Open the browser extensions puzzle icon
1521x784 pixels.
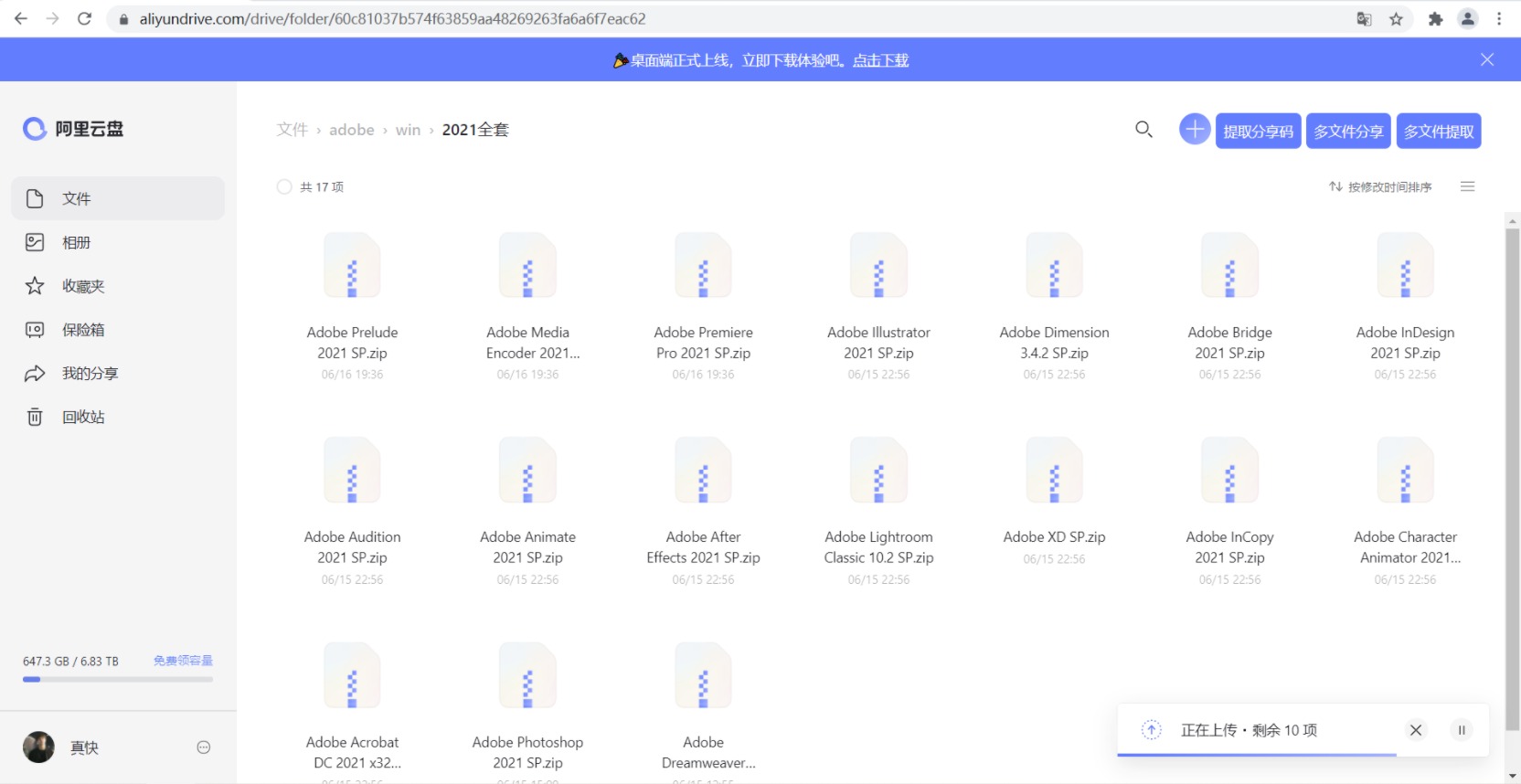point(1436,18)
